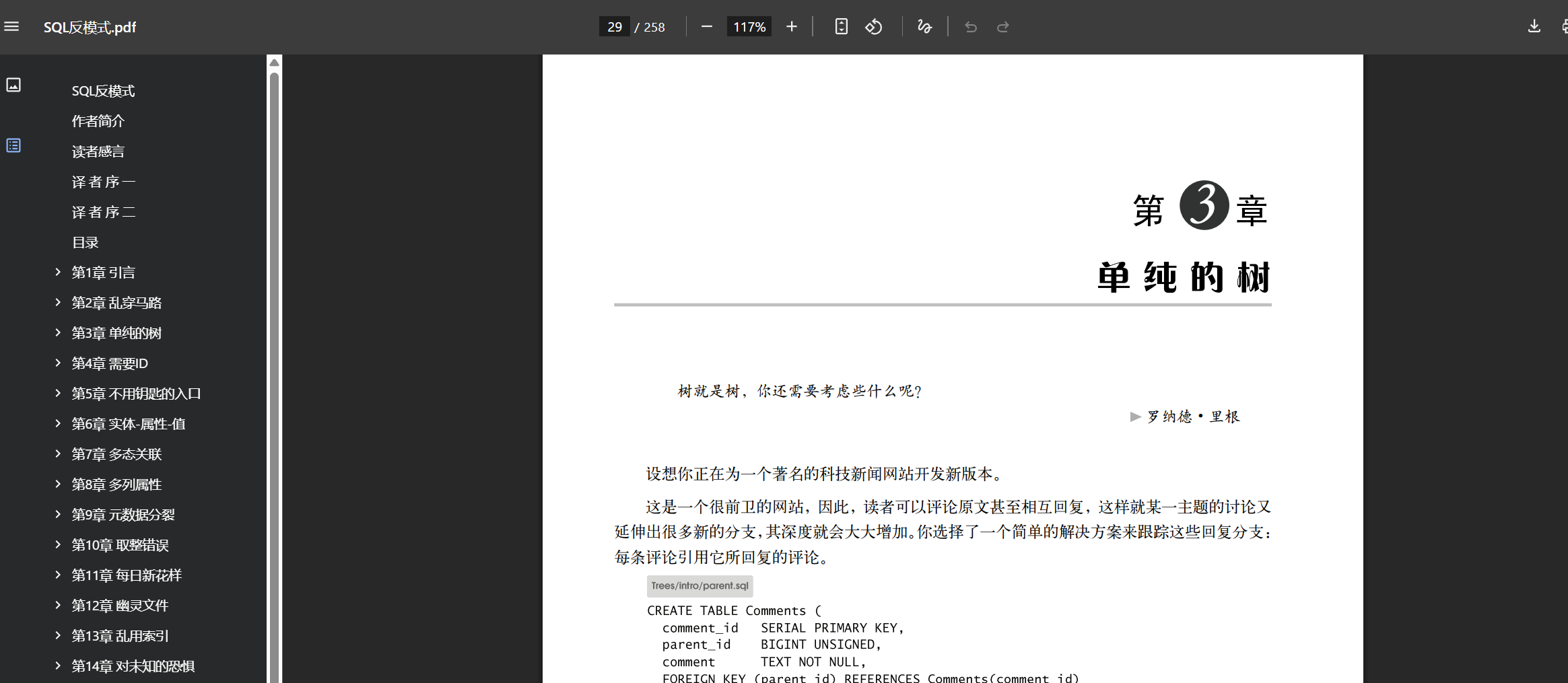Click the page number input field

(x=614, y=27)
